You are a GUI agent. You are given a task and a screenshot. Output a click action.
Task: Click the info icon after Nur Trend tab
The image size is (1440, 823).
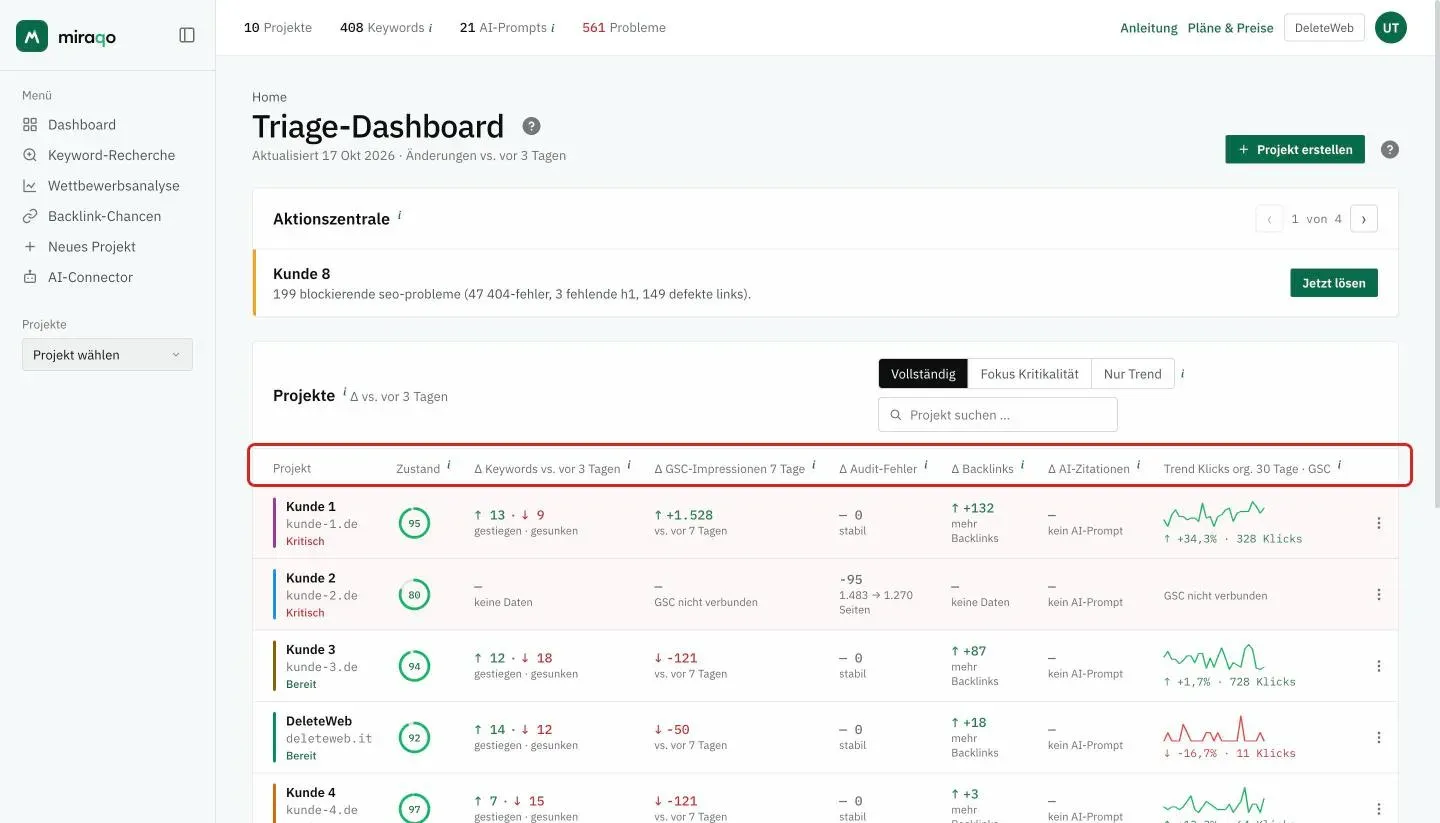coord(1183,373)
